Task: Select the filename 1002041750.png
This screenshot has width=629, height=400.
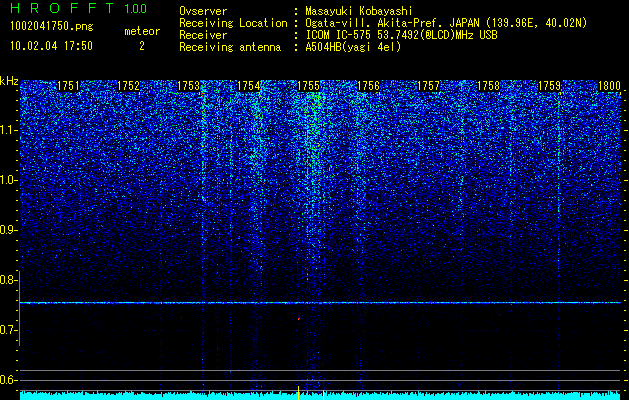Action: coord(52,27)
